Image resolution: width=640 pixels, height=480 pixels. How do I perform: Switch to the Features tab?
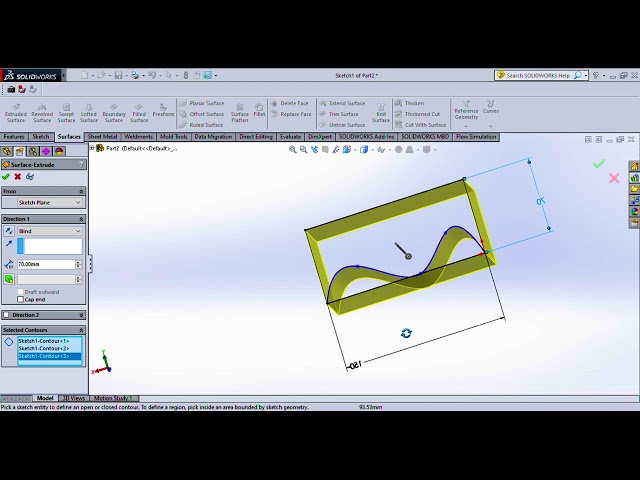pyautogui.click(x=14, y=137)
